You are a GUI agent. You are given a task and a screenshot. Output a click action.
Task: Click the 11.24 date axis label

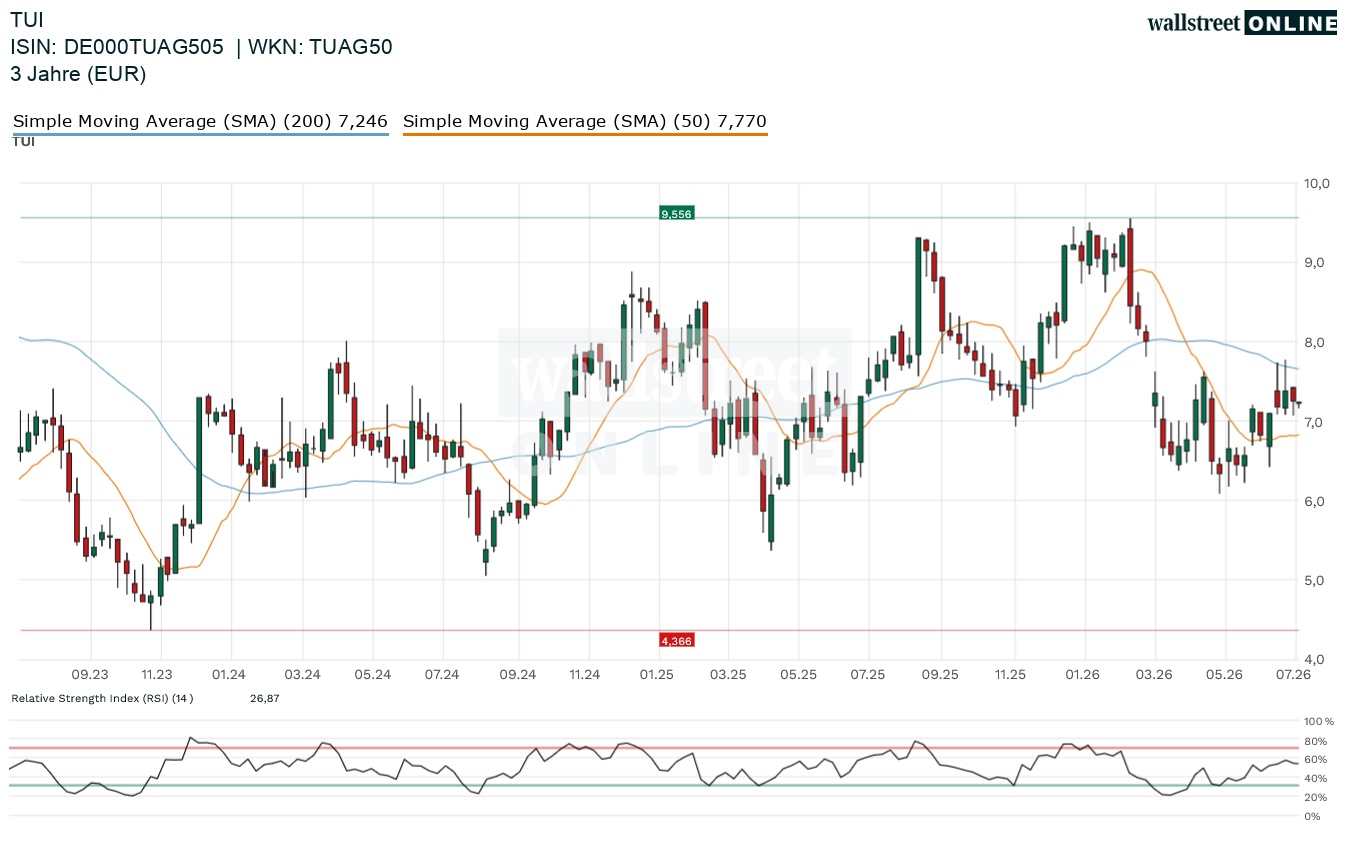pyautogui.click(x=586, y=675)
